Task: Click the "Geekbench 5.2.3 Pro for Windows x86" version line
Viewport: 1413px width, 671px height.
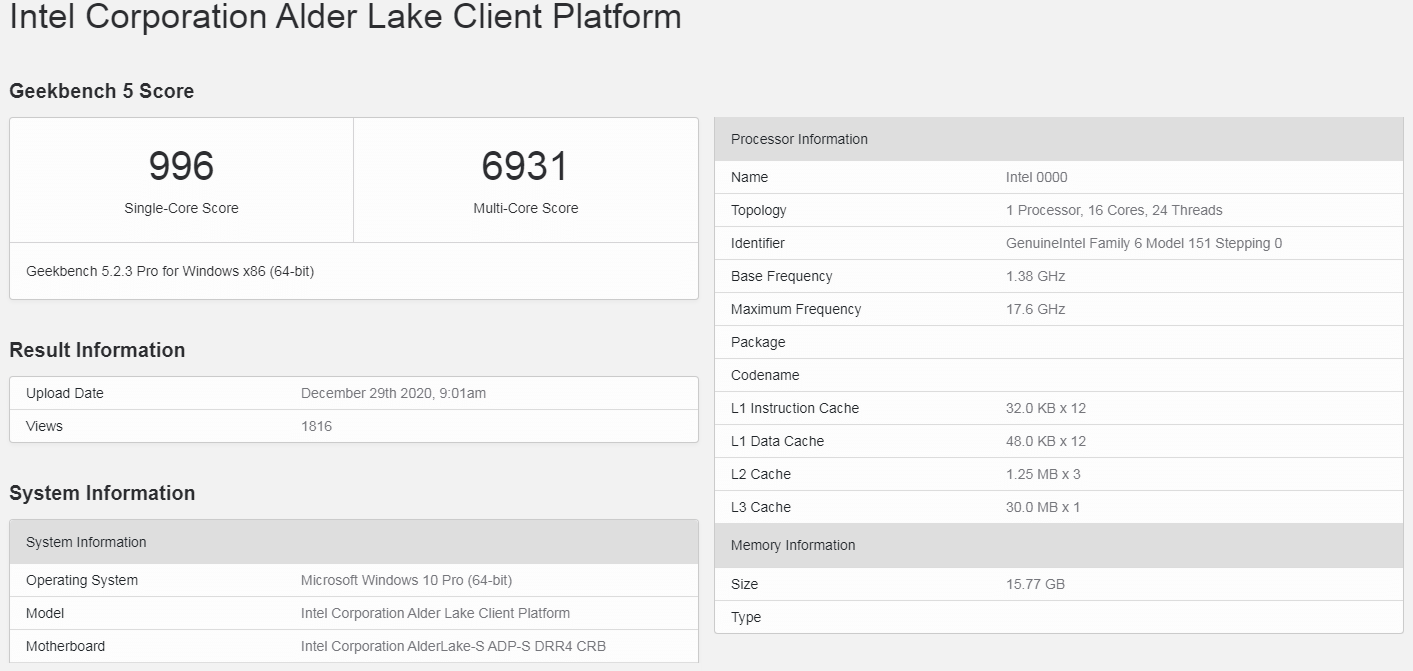Action: (x=170, y=271)
